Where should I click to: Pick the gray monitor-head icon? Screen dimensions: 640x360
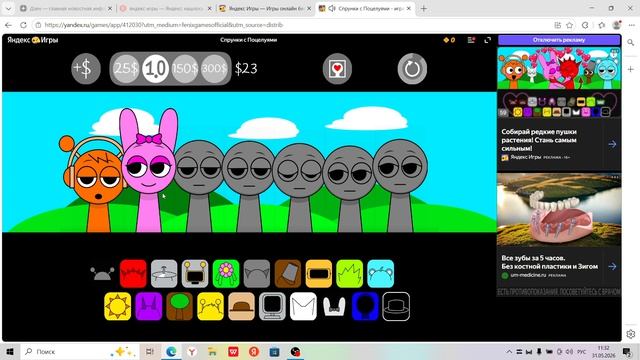(272, 306)
